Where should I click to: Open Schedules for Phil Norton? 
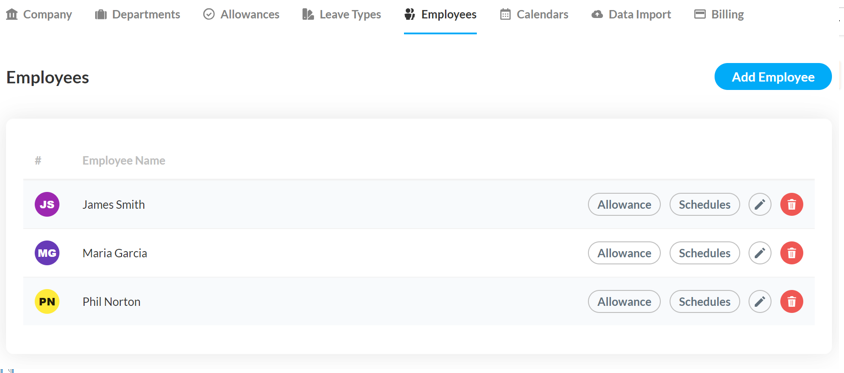pyautogui.click(x=705, y=301)
